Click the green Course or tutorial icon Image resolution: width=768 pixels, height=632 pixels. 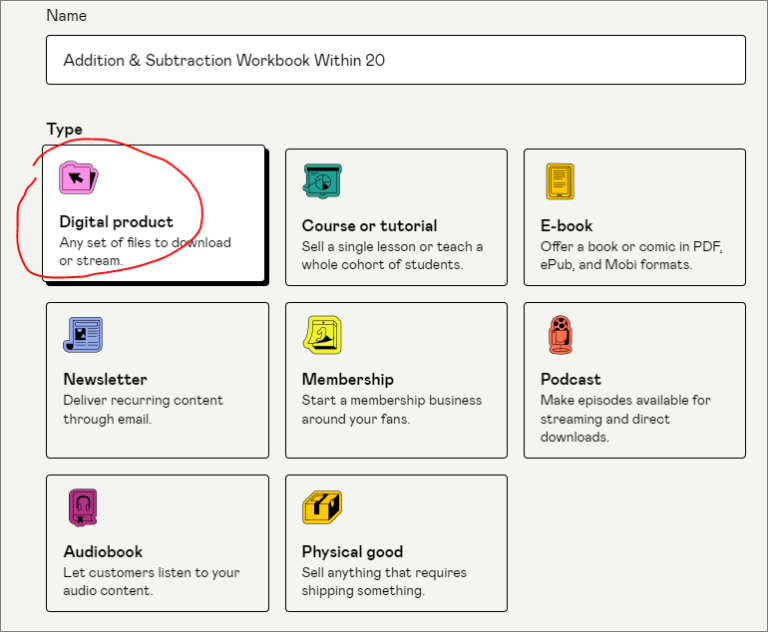[322, 181]
